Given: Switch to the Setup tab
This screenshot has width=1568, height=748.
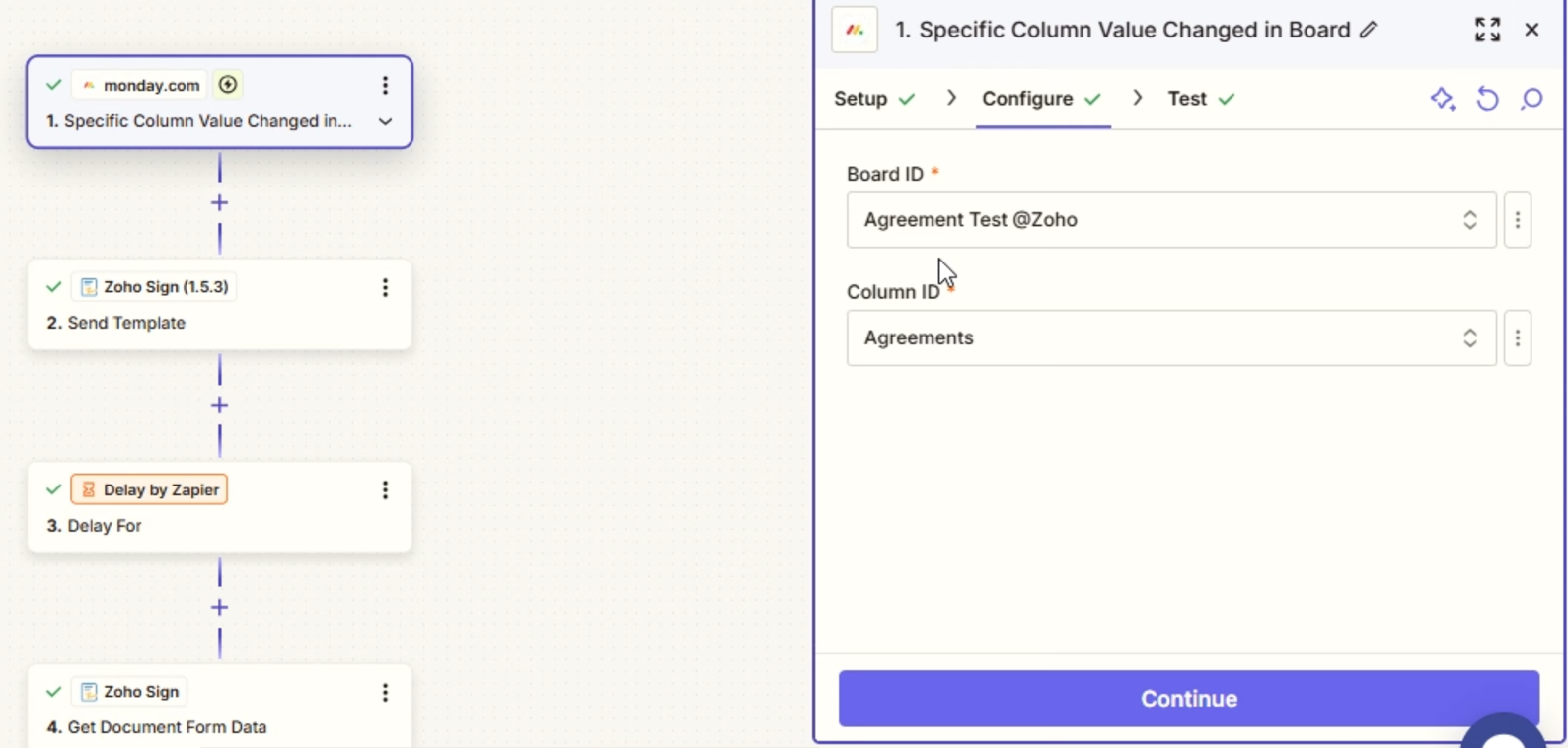Looking at the screenshot, I should (874, 99).
